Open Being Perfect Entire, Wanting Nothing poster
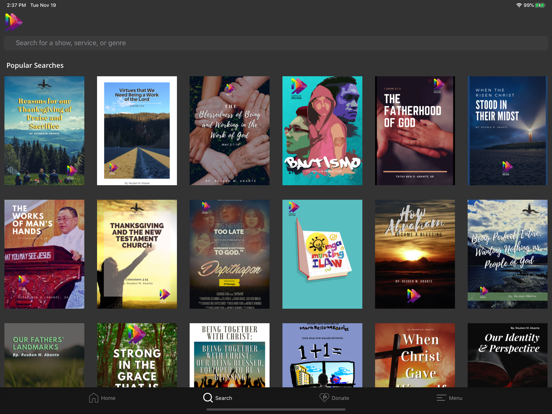Screen dimensions: 552x414 pyautogui.click(x=507, y=254)
